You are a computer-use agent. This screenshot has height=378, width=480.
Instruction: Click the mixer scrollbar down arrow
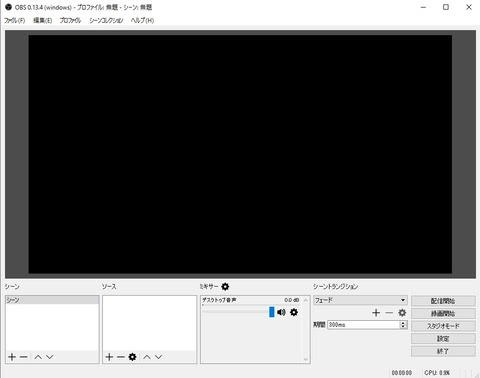(x=306, y=359)
